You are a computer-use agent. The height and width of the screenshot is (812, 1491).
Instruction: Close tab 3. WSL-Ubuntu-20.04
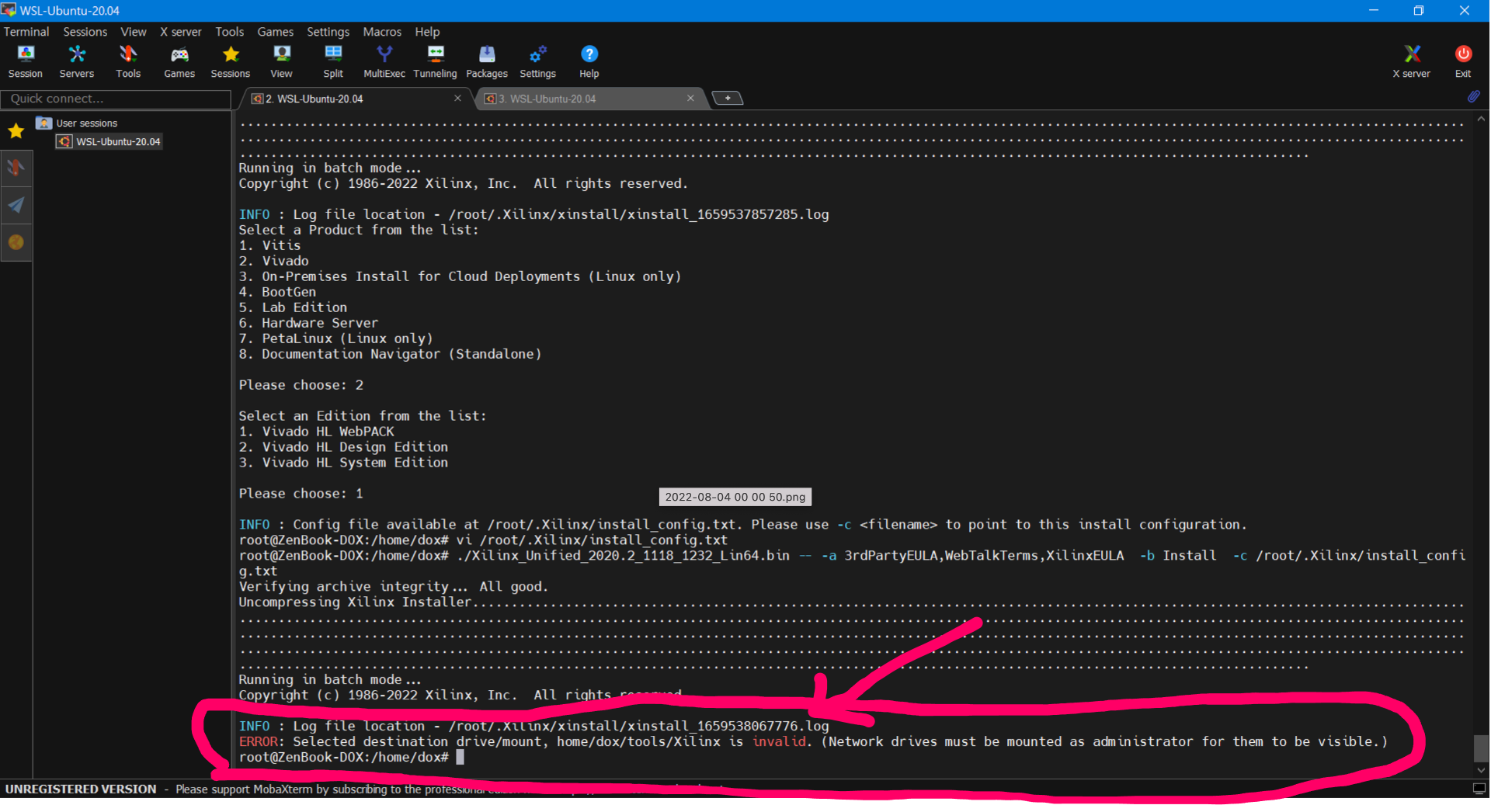coord(690,98)
